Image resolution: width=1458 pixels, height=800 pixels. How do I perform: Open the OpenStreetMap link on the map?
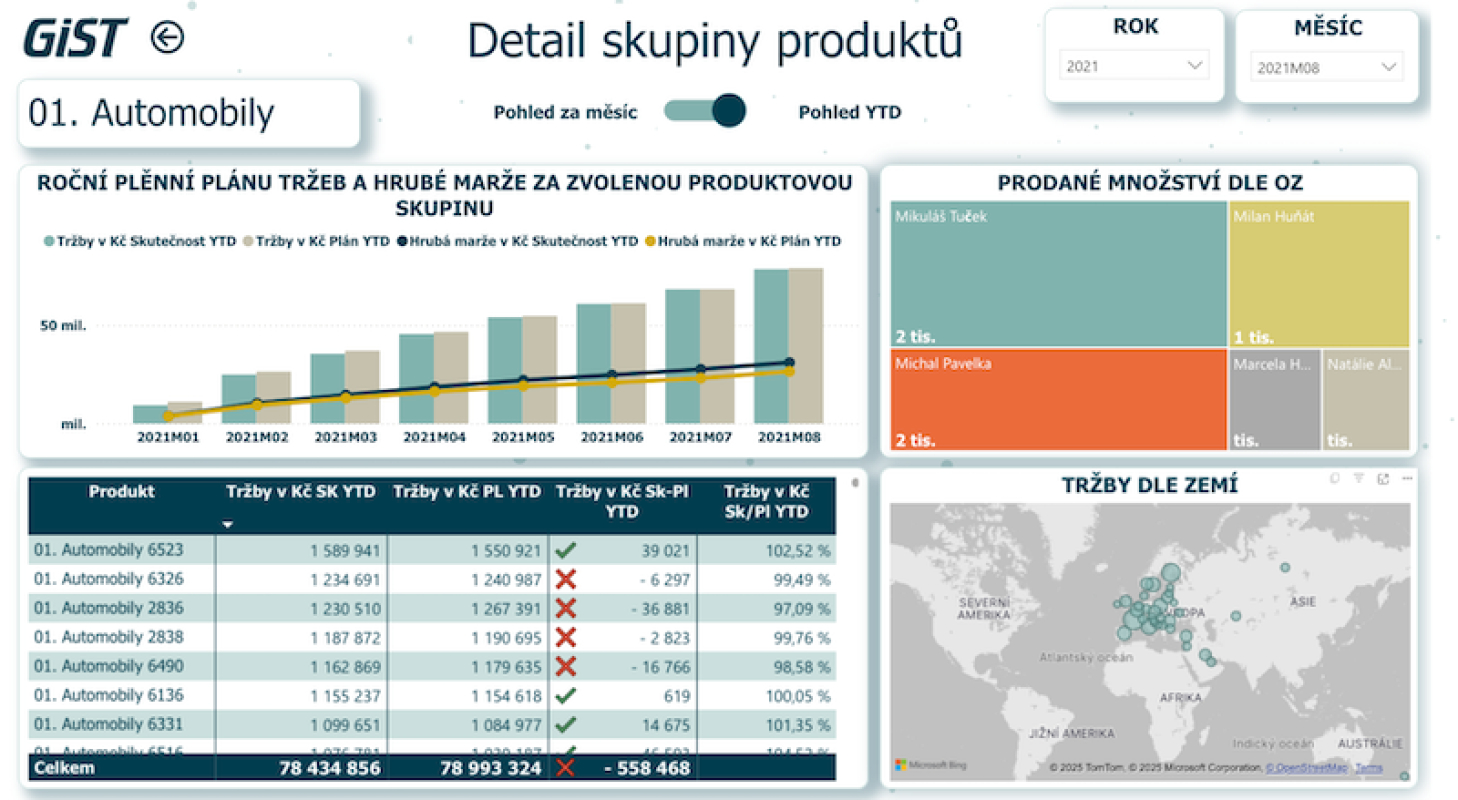(1306, 767)
